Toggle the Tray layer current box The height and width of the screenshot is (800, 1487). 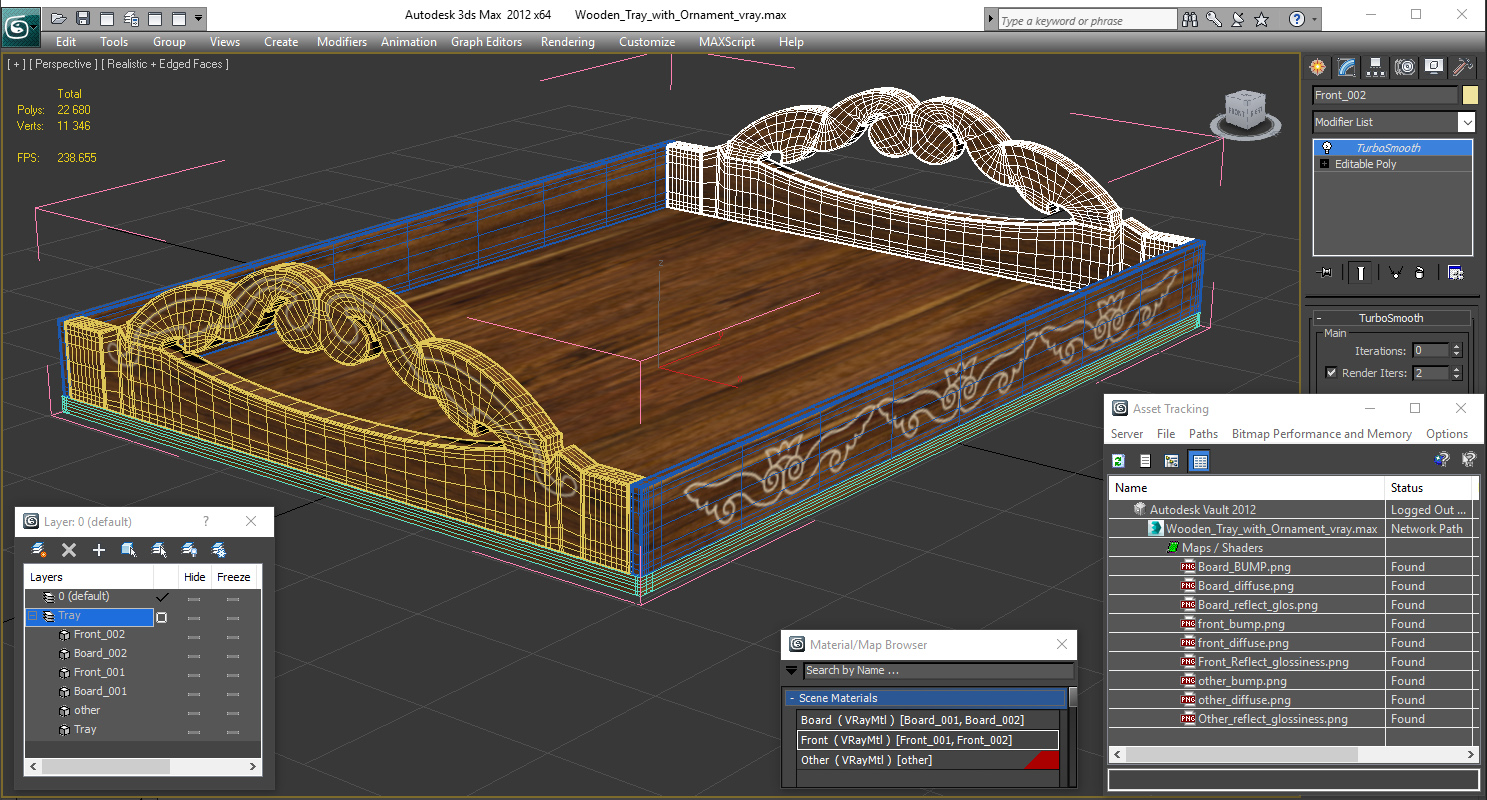162,617
